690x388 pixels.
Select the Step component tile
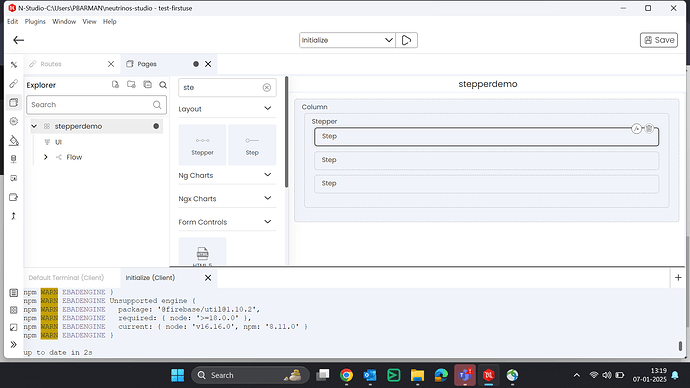[x=252, y=145]
